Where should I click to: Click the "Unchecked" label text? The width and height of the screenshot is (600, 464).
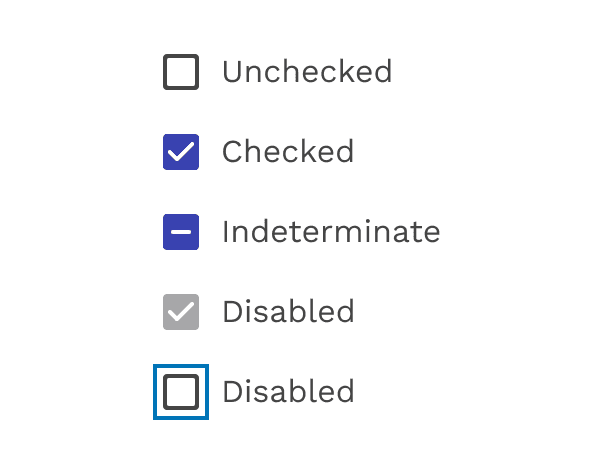coord(307,72)
